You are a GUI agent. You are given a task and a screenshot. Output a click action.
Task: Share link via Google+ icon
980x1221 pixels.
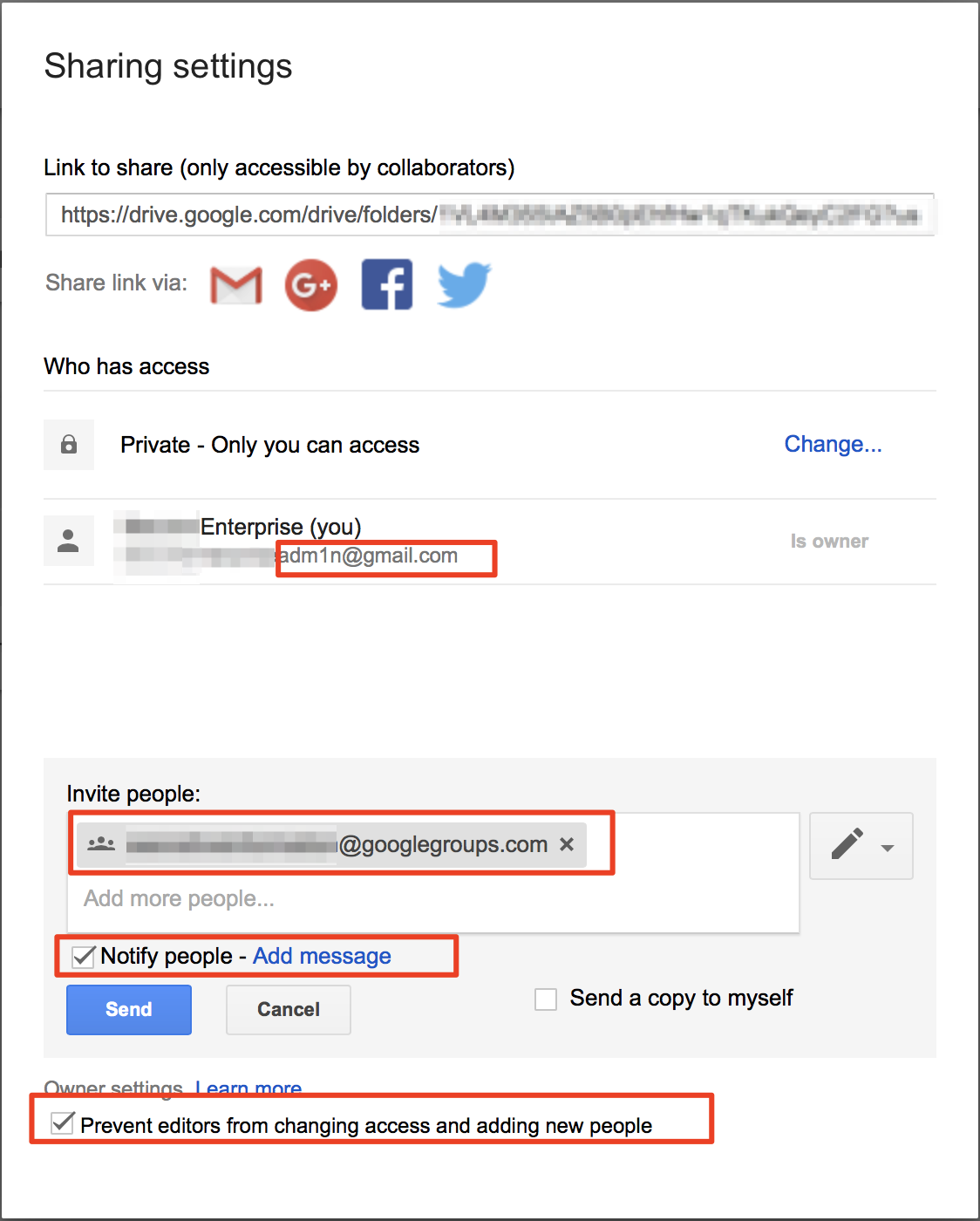[311, 285]
